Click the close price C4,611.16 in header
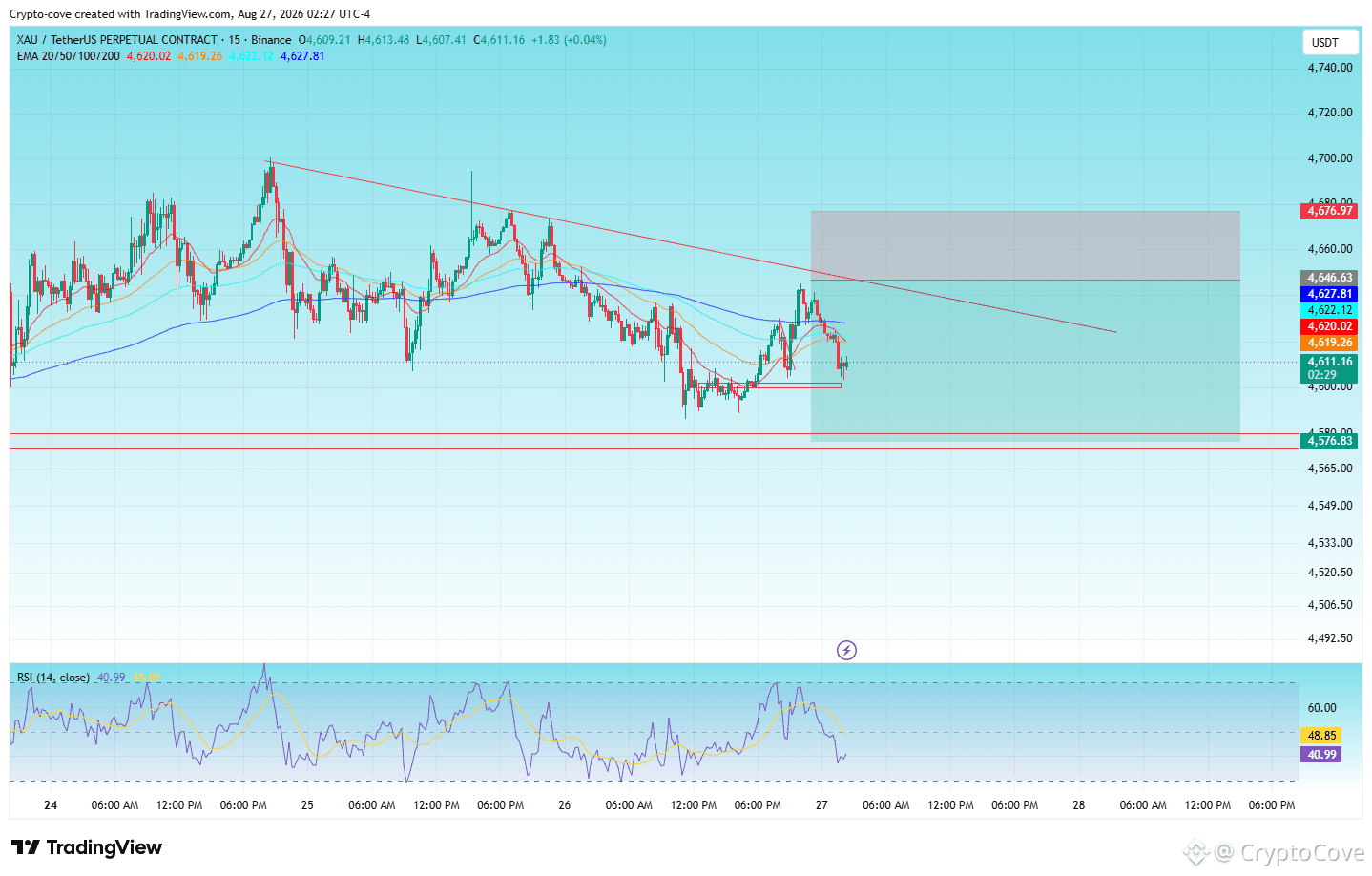This screenshot has width=1372, height=876. point(499,40)
